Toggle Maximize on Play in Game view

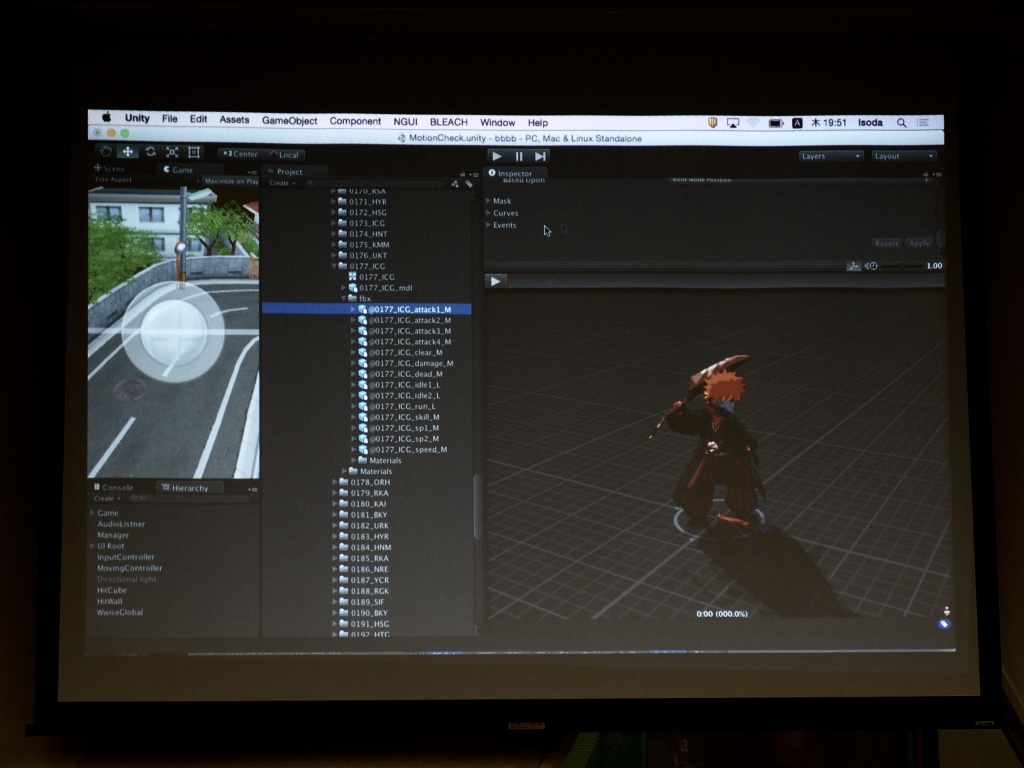[x=231, y=181]
